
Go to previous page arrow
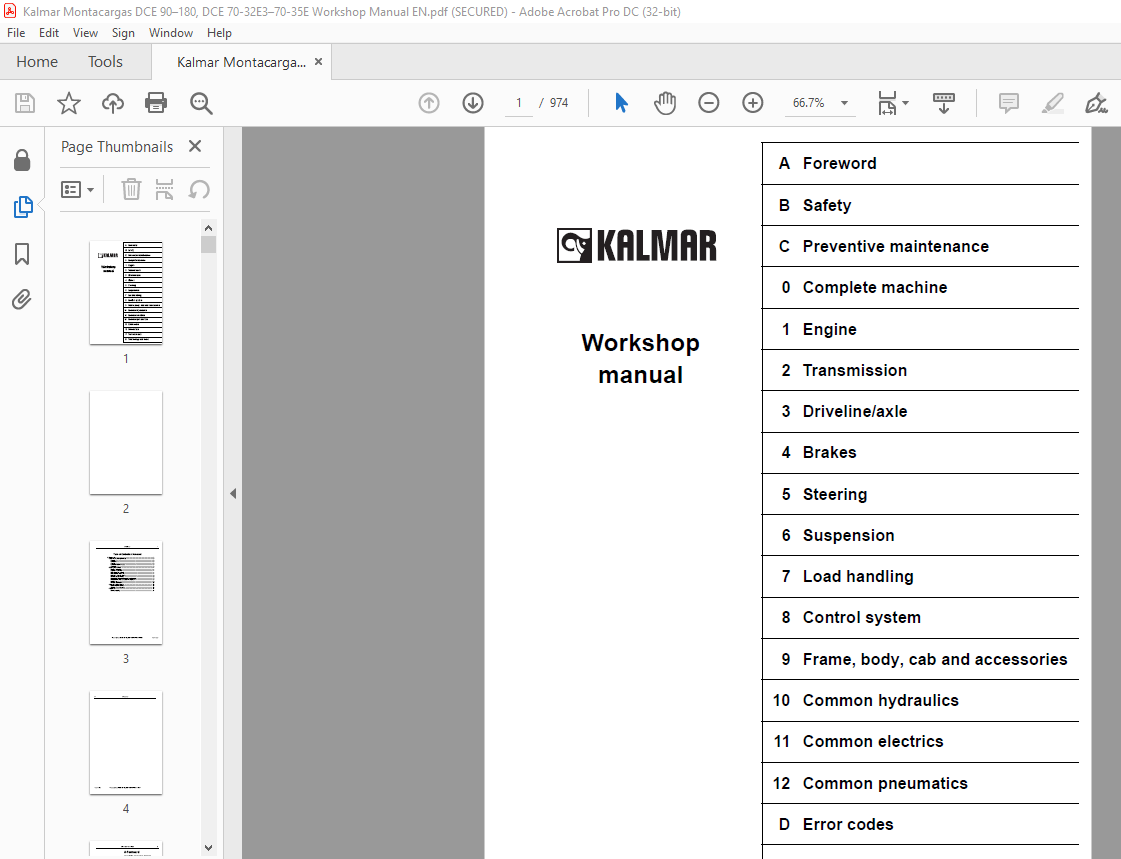pos(429,103)
